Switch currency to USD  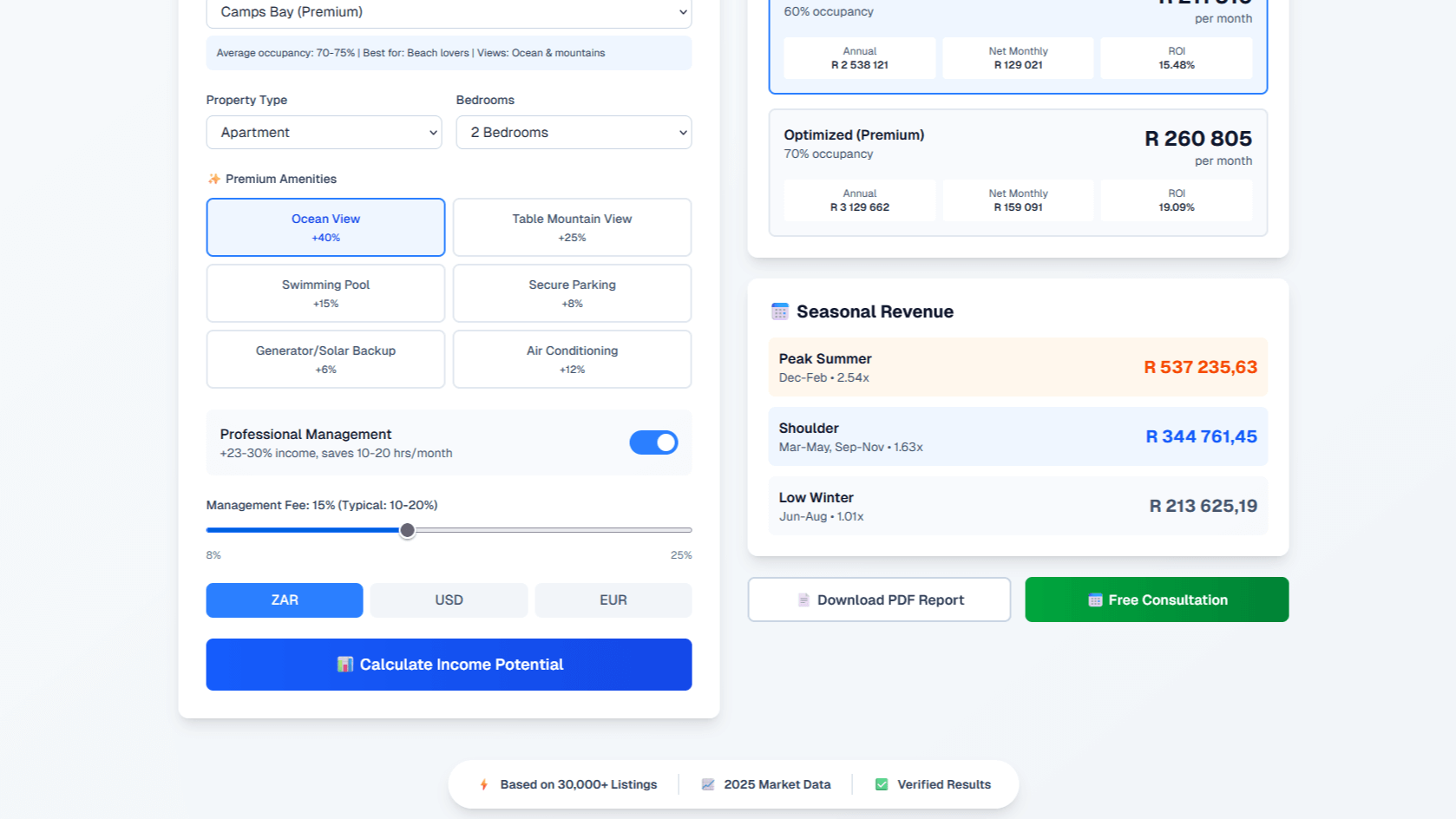click(x=449, y=600)
